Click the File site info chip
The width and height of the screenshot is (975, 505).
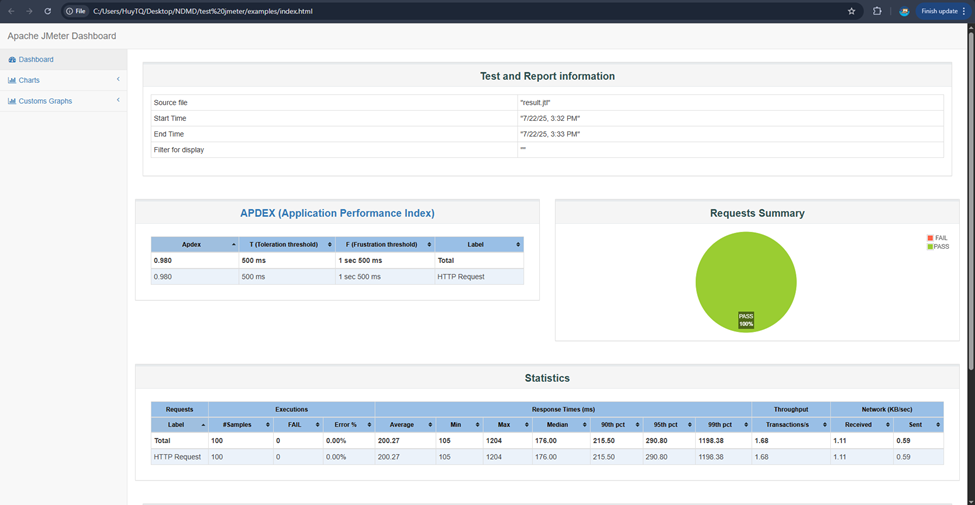(x=76, y=11)
